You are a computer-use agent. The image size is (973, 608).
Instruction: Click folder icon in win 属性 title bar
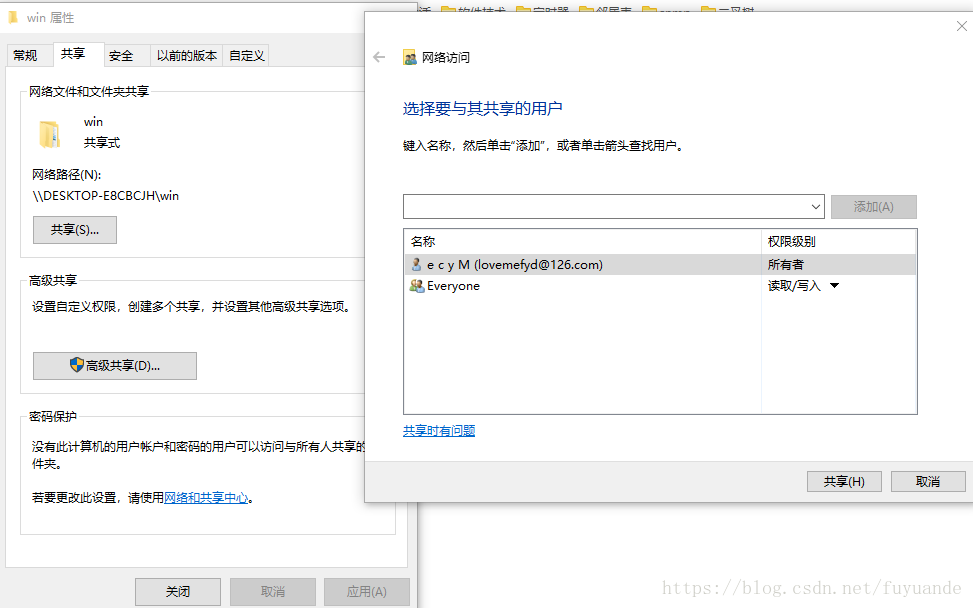point(13,17)
